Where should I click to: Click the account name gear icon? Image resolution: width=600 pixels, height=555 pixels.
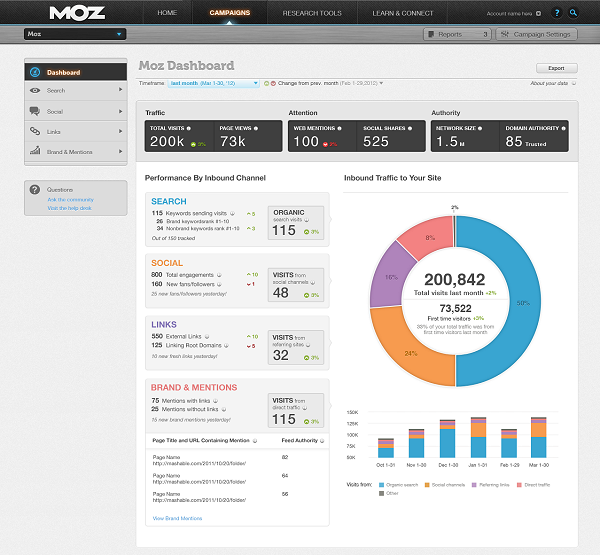tap(538, 13)
